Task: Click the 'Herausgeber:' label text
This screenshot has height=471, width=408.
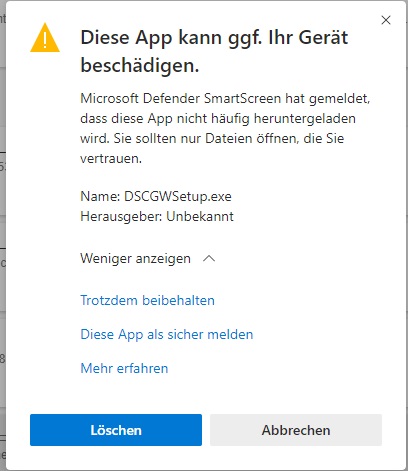Action: coord(121,217)
